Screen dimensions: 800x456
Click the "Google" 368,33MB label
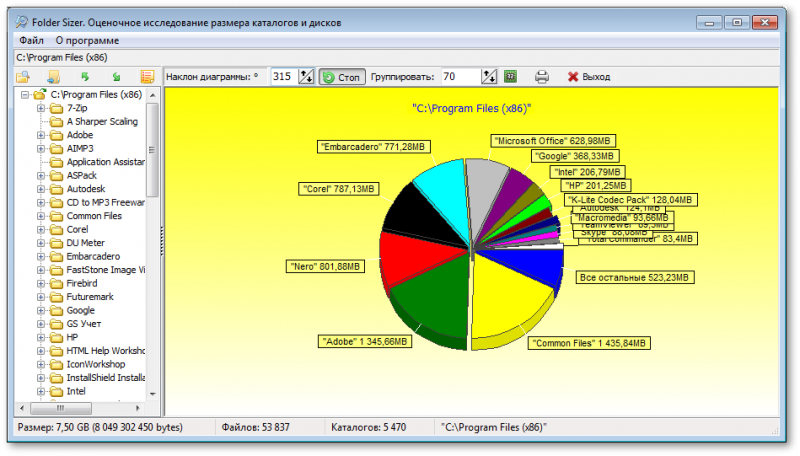tap(574, 156)
